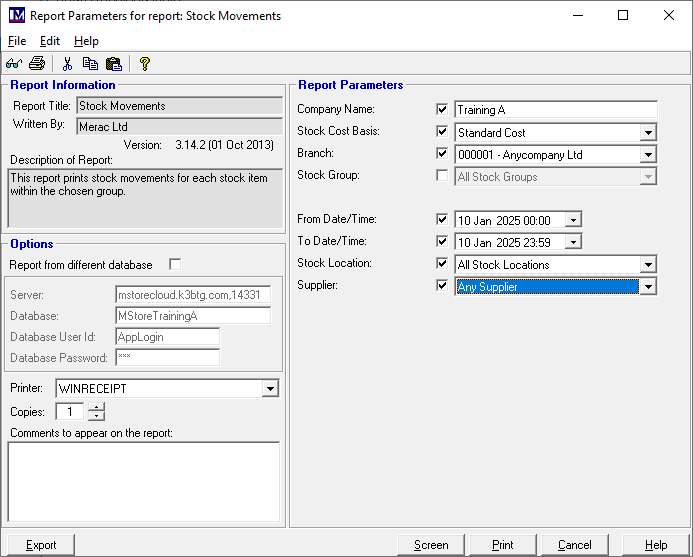Open the Edit menu
Image resolution: width=693 pixels, height=557 pixels.
50,41
